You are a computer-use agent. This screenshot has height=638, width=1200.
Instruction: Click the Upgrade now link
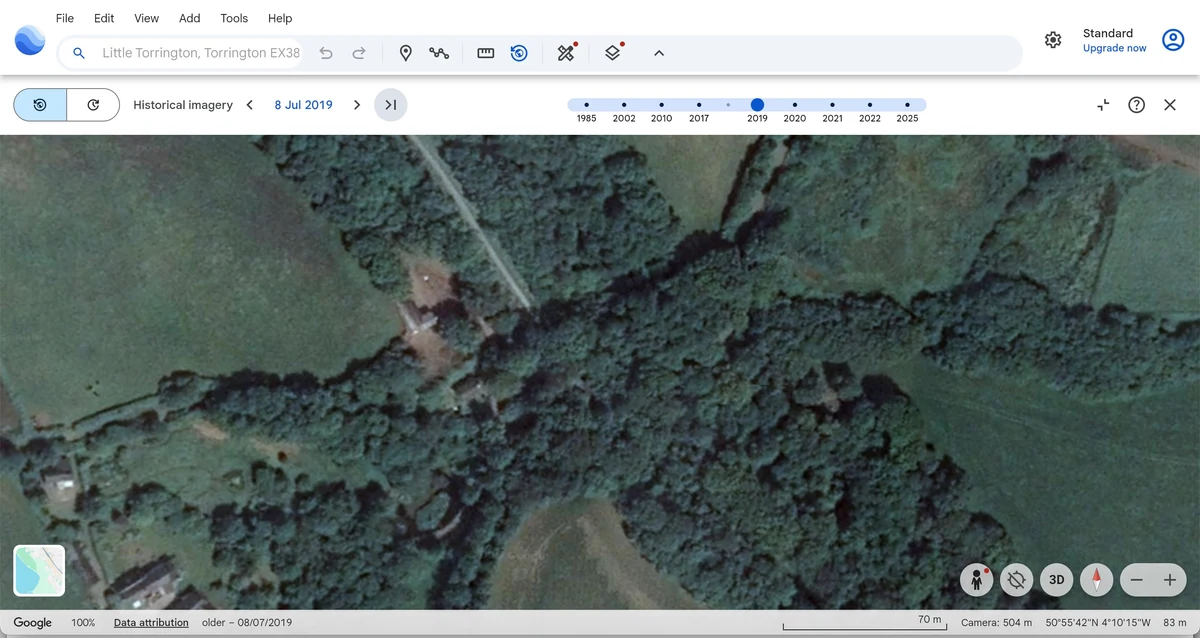pos(1114,48)
